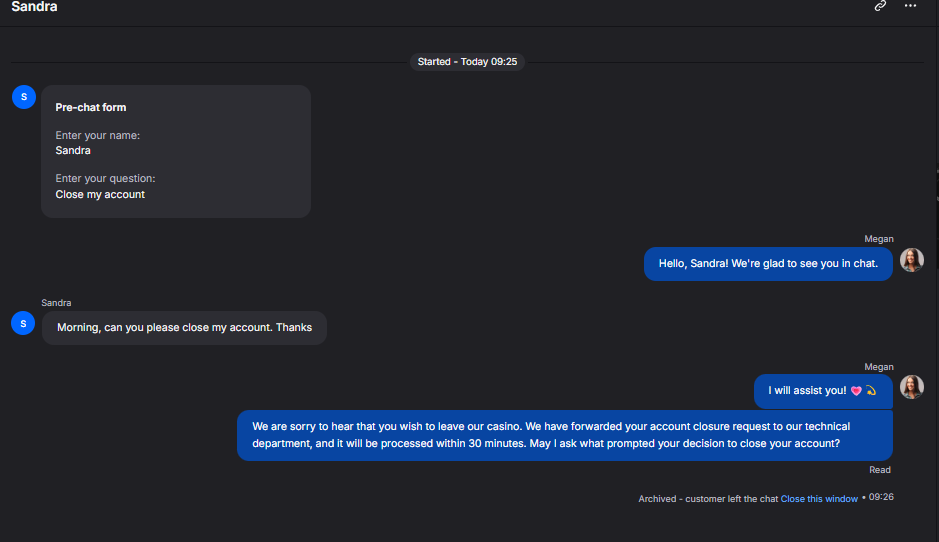This screenshot has width=939, height=542.
Task: Click the Hello Sandra greeting bubble
Action: coord(768,264)
